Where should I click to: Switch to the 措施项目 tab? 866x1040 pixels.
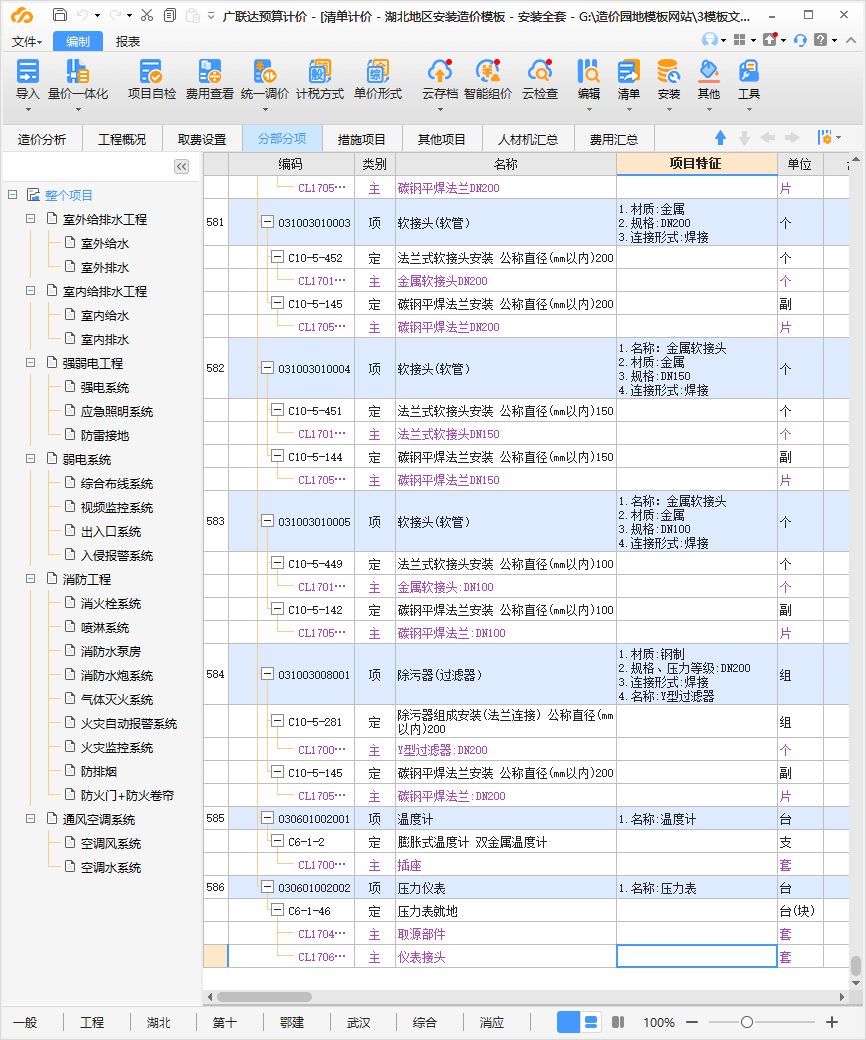coord(361,139)
